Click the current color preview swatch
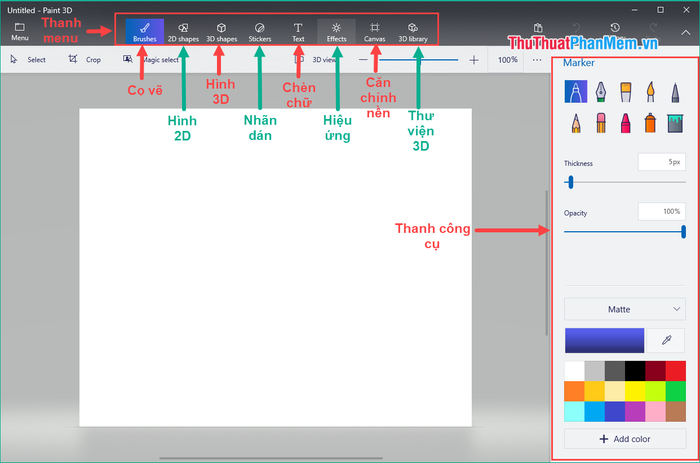The width and height of the screenshot is (700, 463). click(604, 340)
